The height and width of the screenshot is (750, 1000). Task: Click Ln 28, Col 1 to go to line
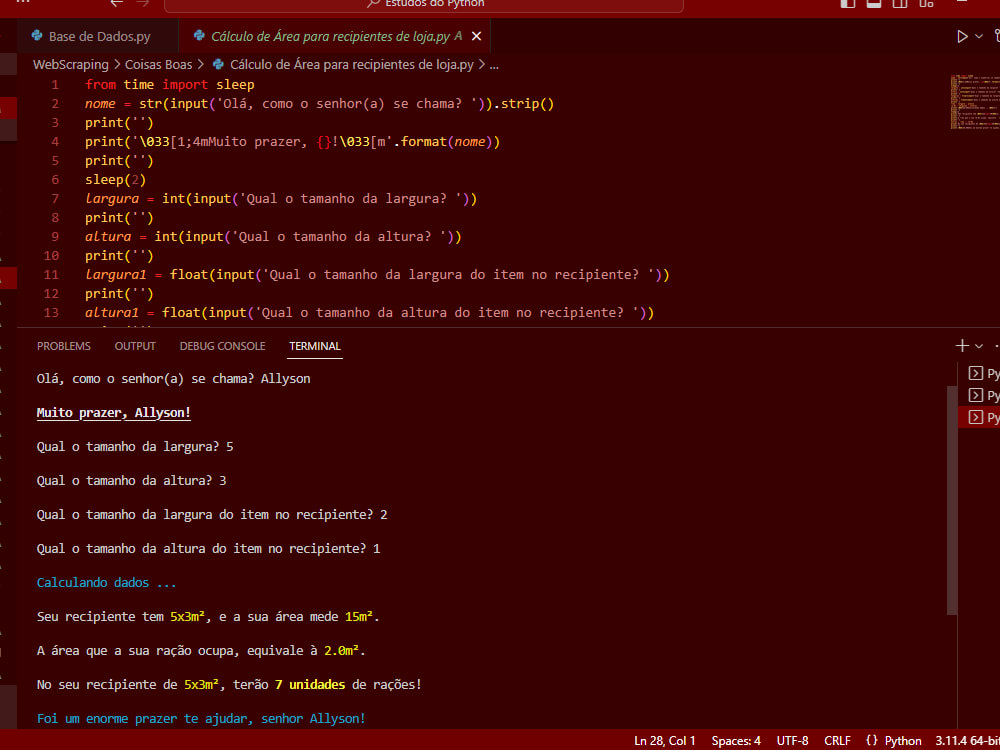coord(665,741)
